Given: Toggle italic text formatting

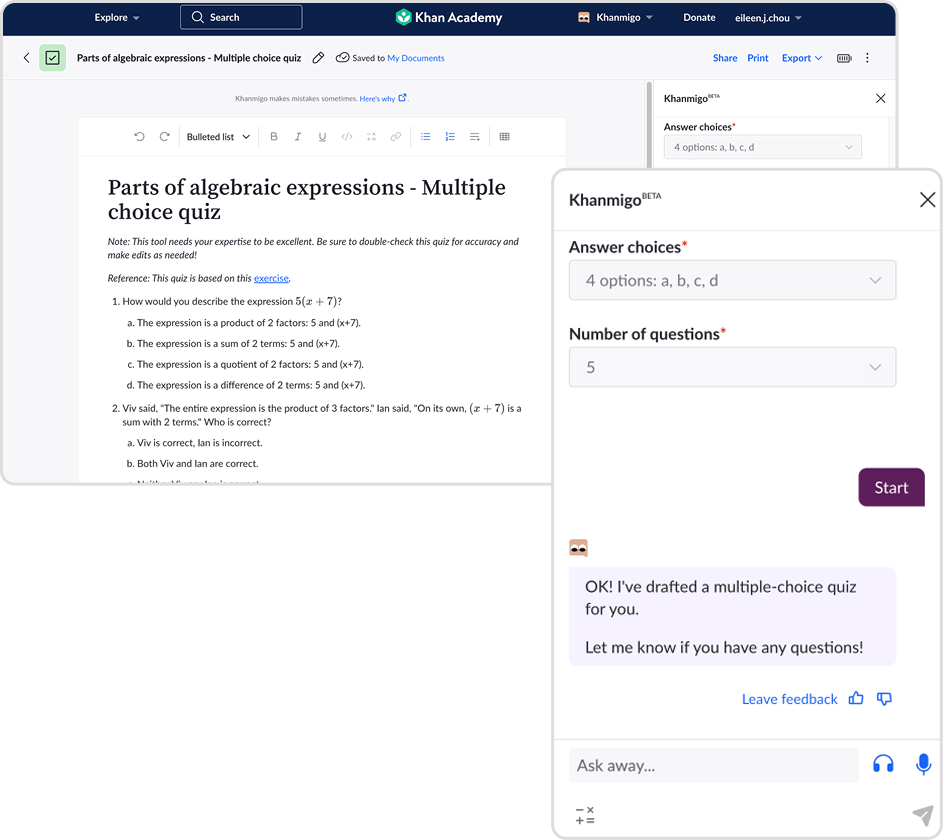Looking at the screenshot, I should pyautogui.click(x=298, y=137).
